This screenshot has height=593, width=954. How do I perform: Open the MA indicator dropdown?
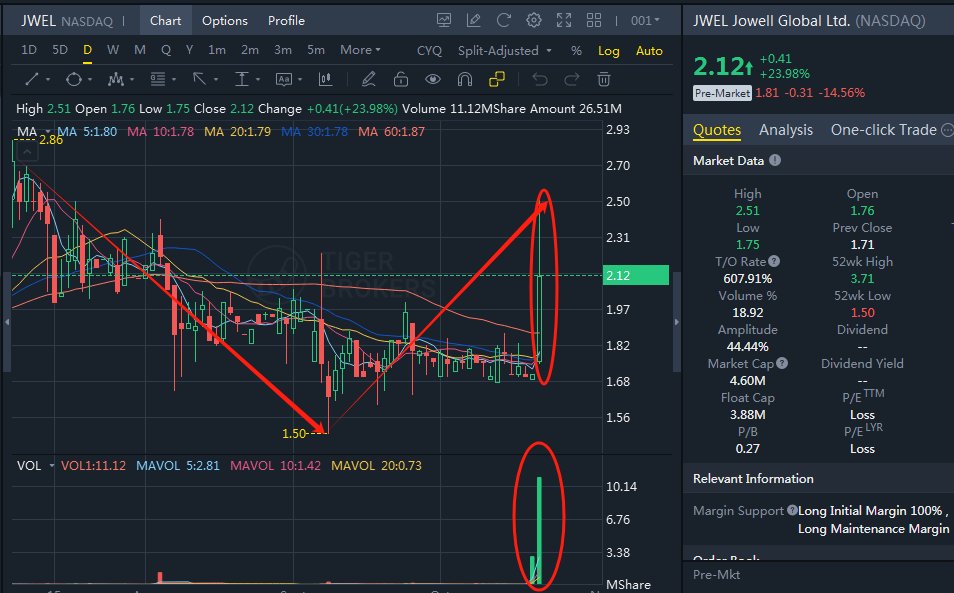(x=46, y=131)
